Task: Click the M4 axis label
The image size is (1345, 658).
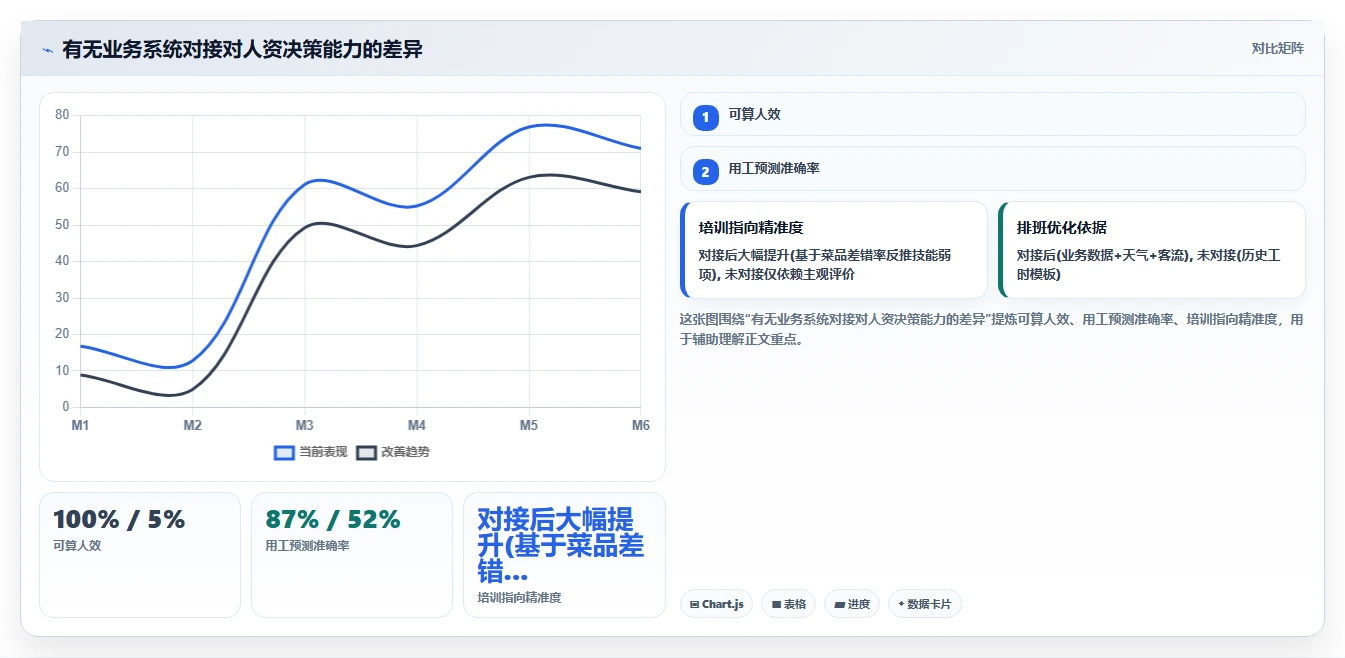Action: pyautogui.click(x=417, y=426)
